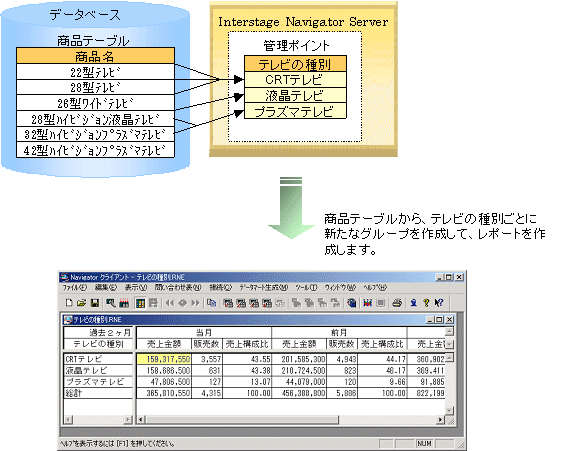
Task: Click the Save floppy disk icon
Action: pos(95,303)
